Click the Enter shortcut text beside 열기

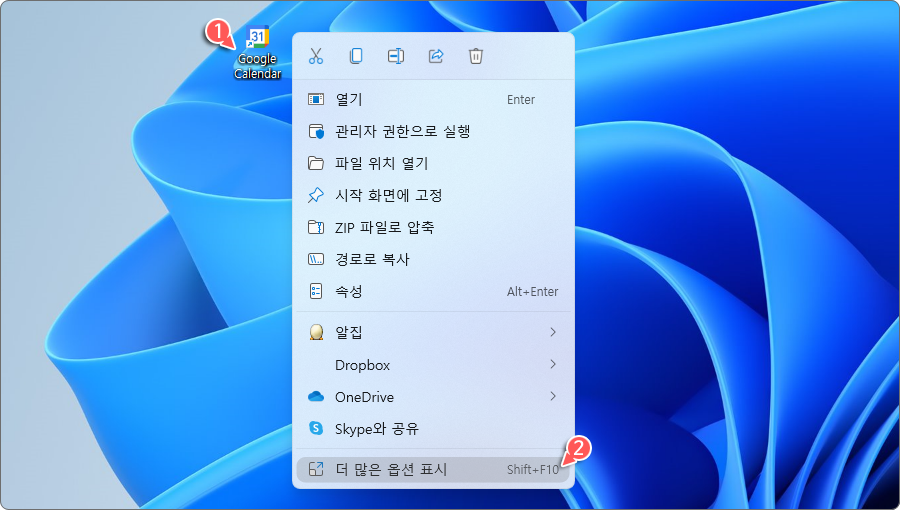[x=521, y=100]
